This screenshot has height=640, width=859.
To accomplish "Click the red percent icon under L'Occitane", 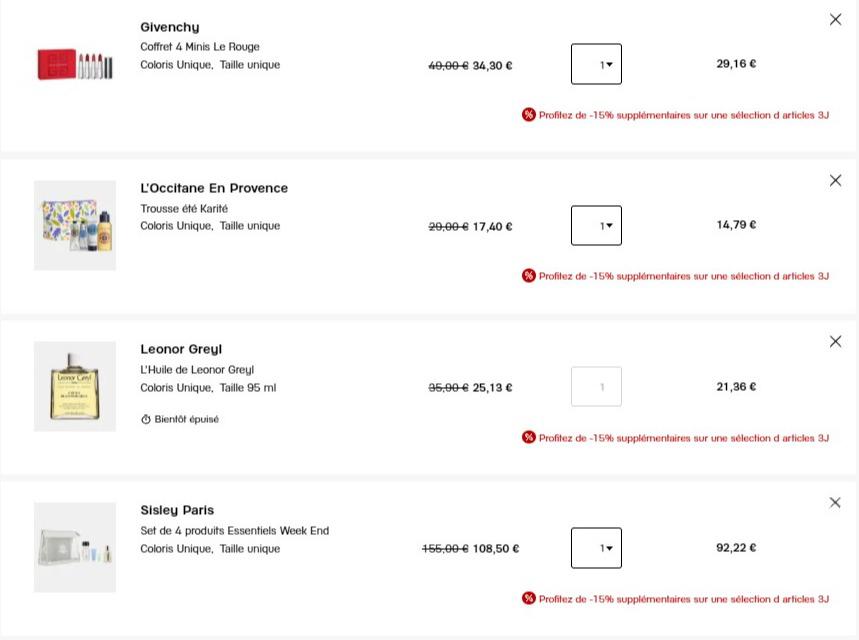I will point(529,276).
